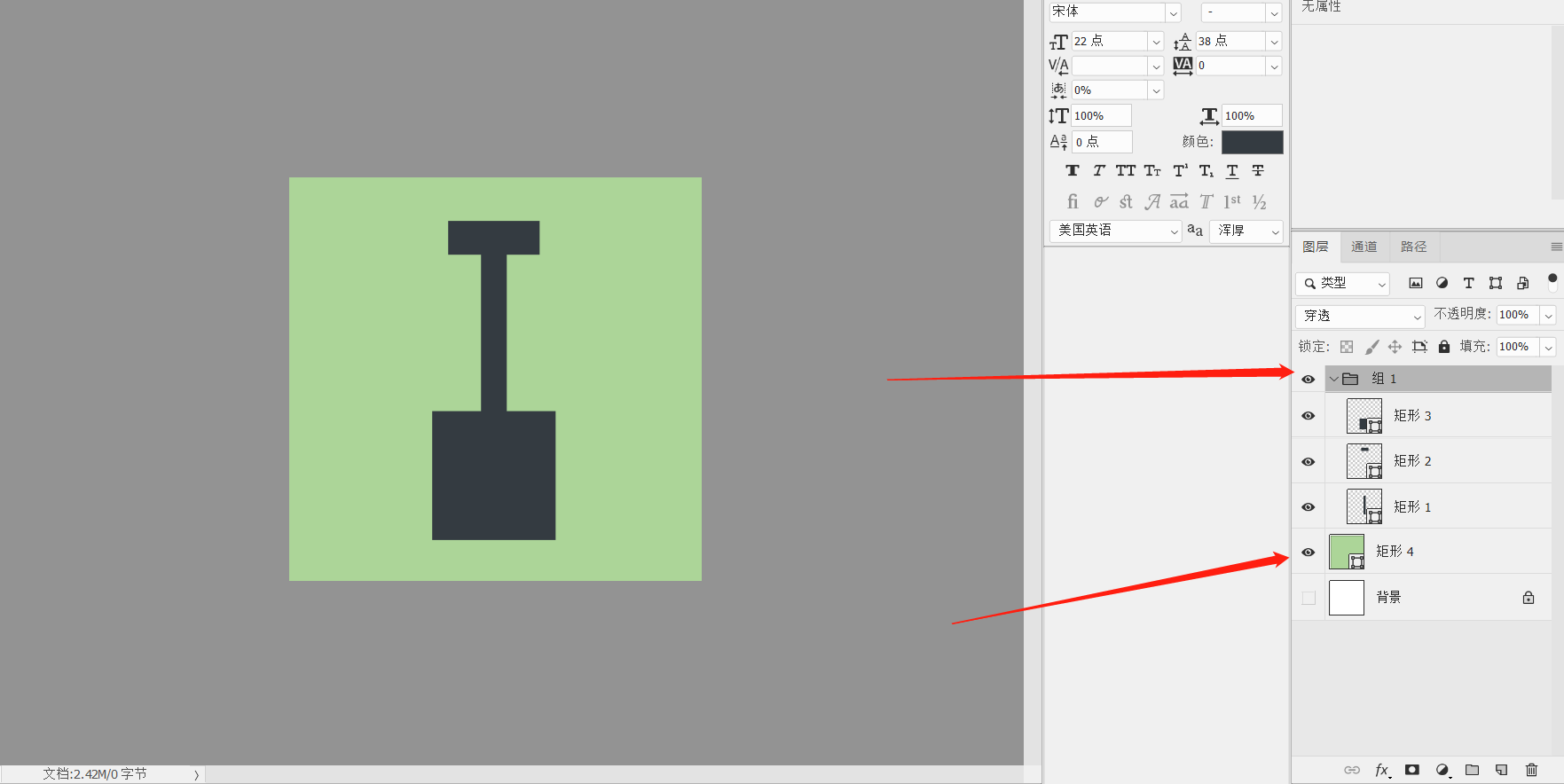Hide the 矩形 2 layer
The height and width of the screenshot is (784, 1564).
click(1309, 462)
